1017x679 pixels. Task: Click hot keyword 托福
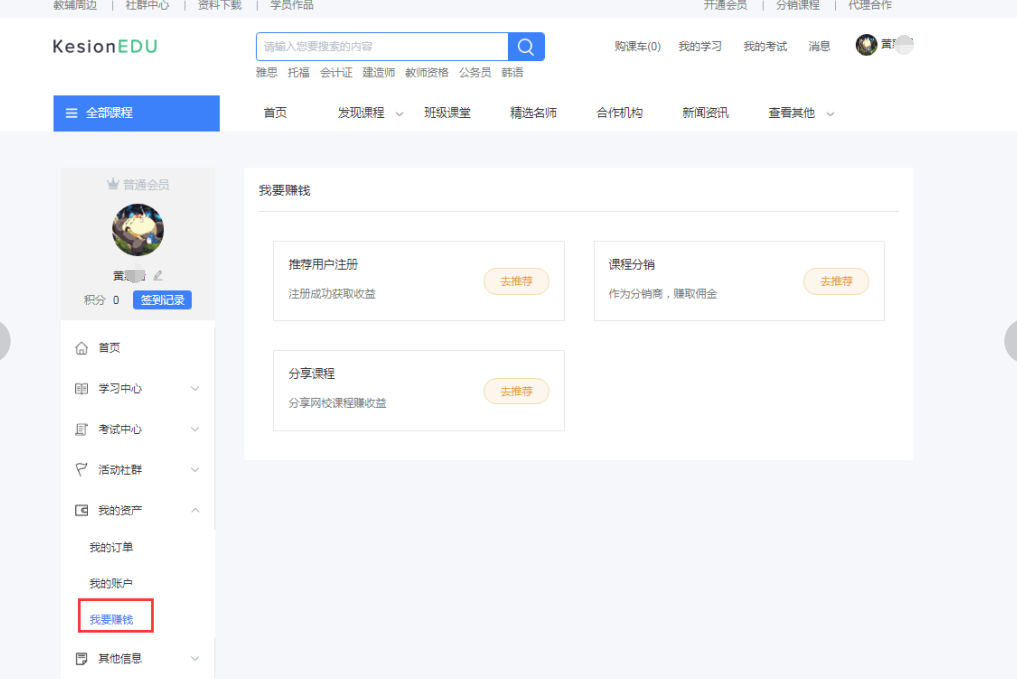coord(298,73)
